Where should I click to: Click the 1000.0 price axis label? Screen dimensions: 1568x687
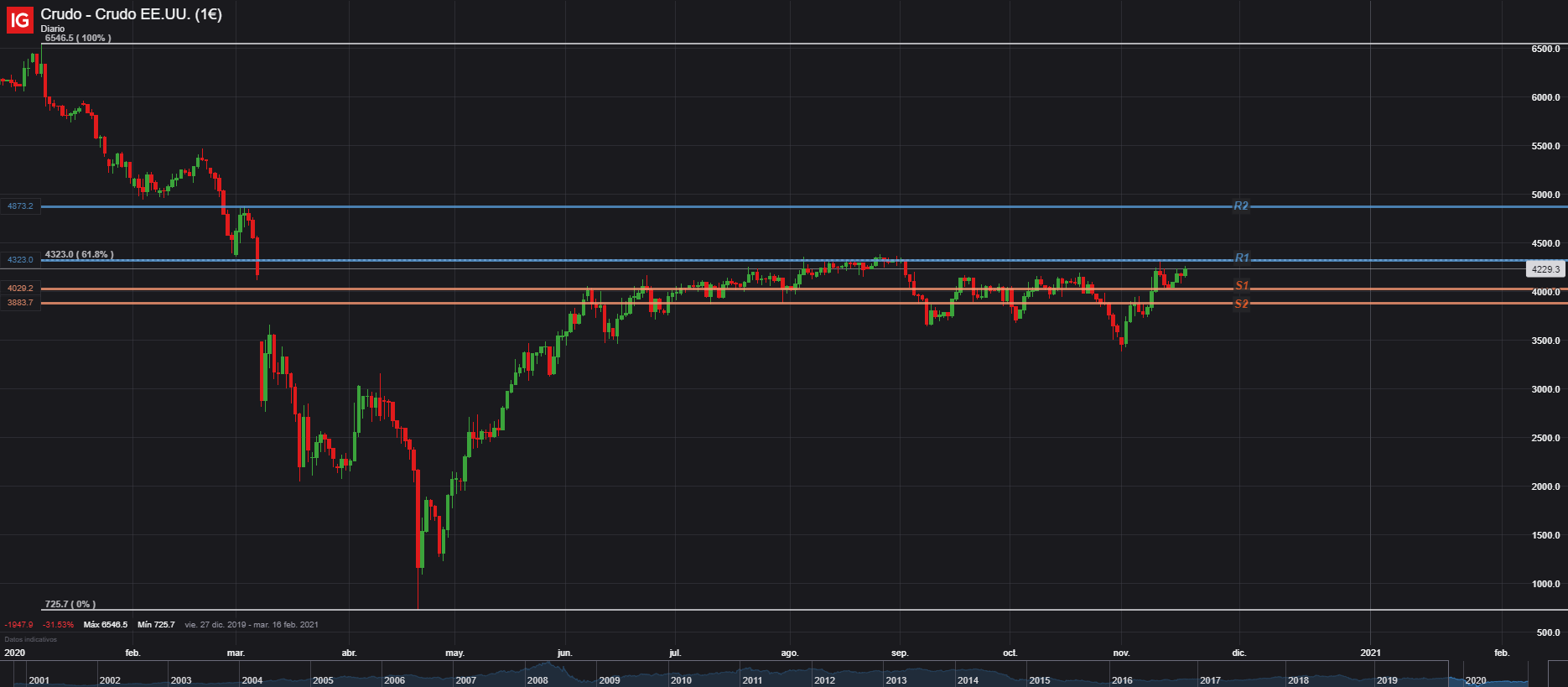[1545, 584]
